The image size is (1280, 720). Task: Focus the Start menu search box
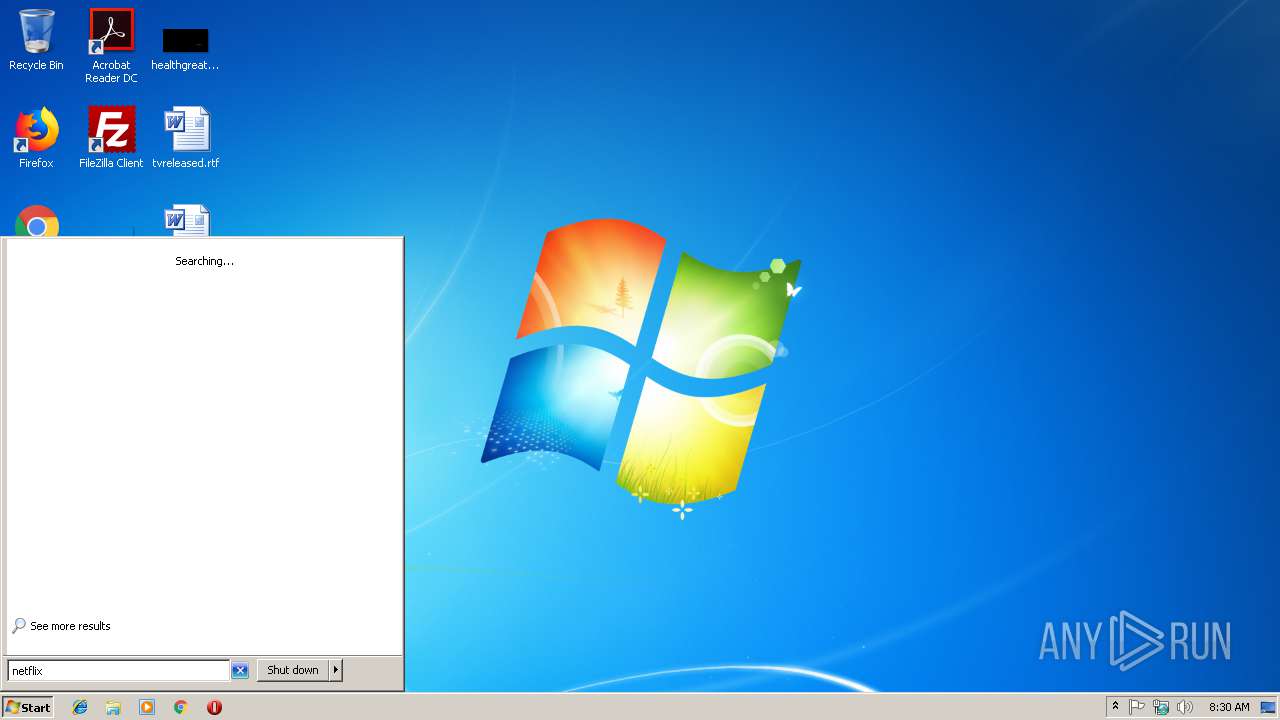[119, 671]
